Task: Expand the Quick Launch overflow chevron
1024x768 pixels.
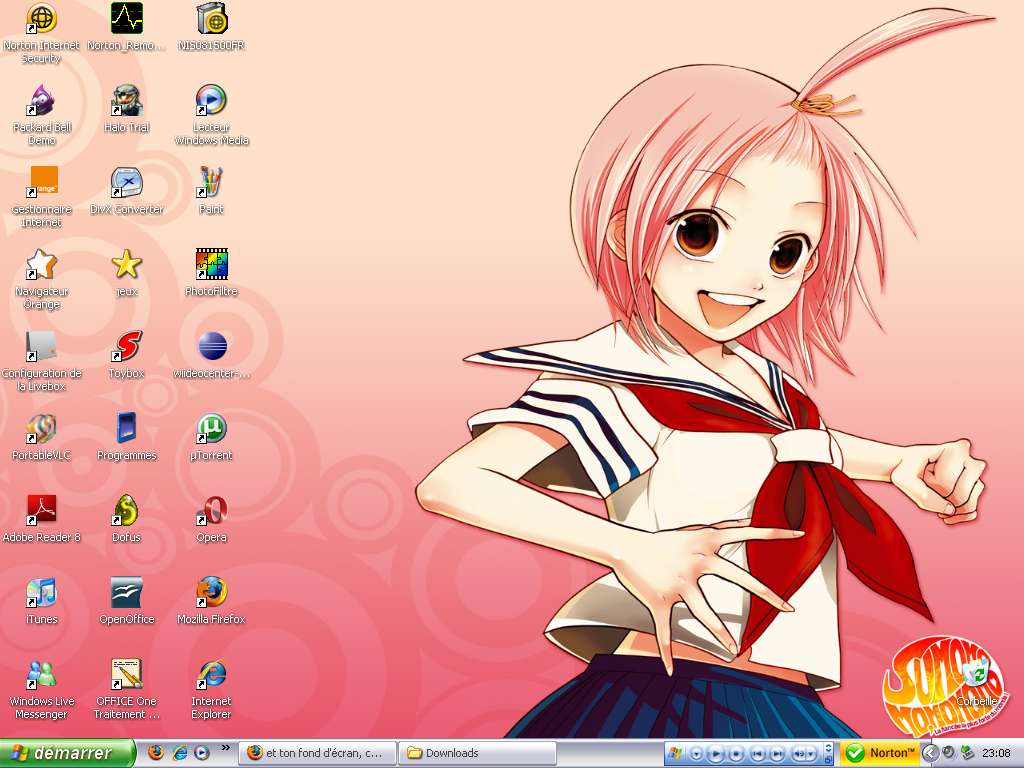Action: (226, 748)
